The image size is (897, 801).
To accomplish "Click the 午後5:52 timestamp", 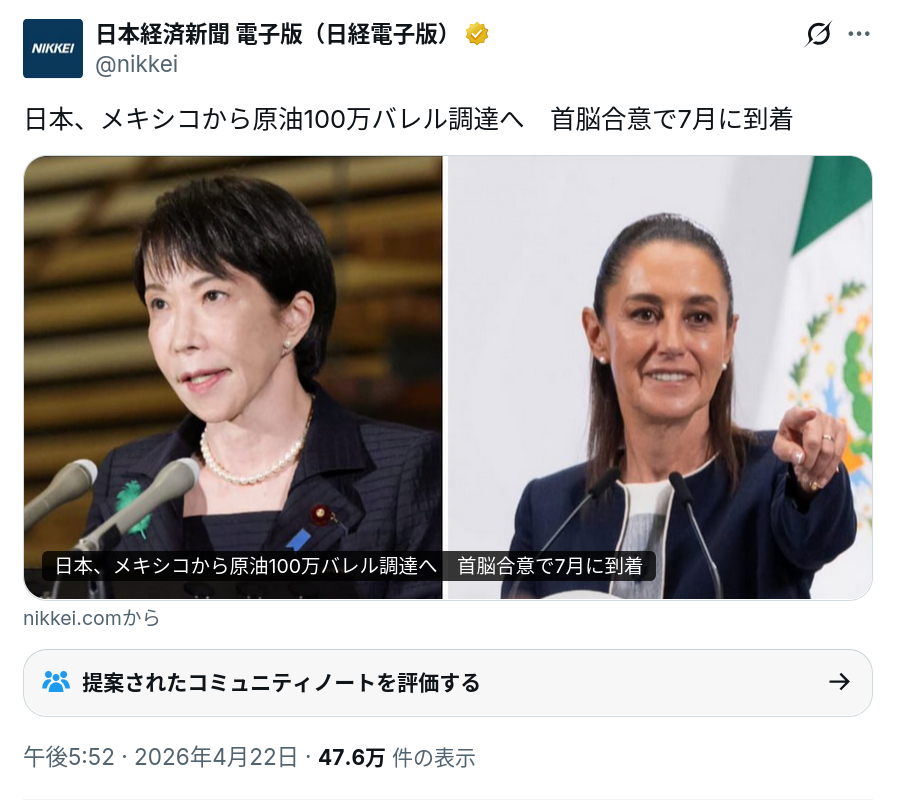I will [x=69, y=757].
